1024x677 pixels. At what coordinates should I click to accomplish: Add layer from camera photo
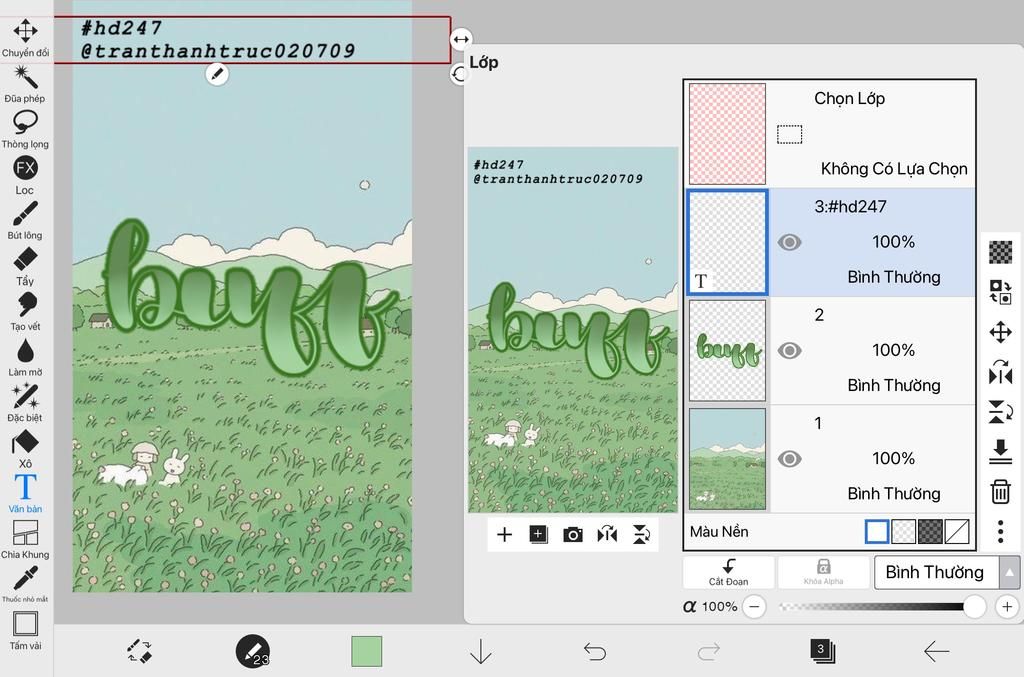point(573,535)
